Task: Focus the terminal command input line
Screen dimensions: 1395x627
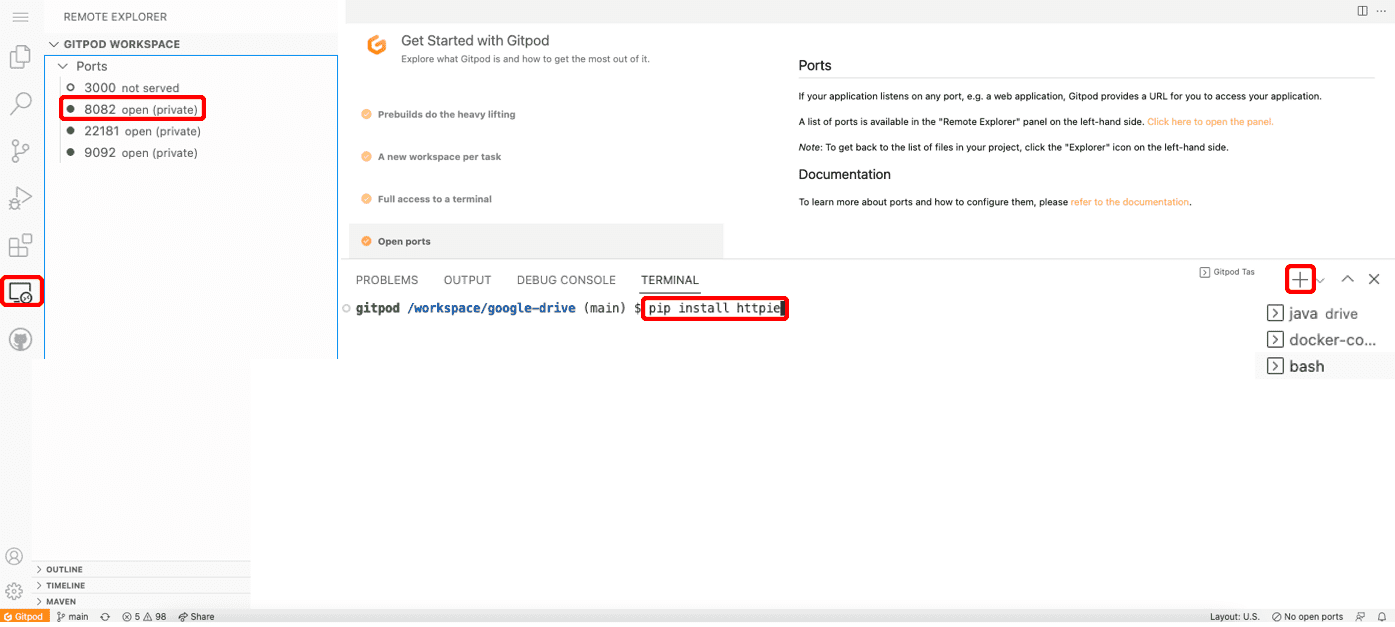Action: click(715, 308)
